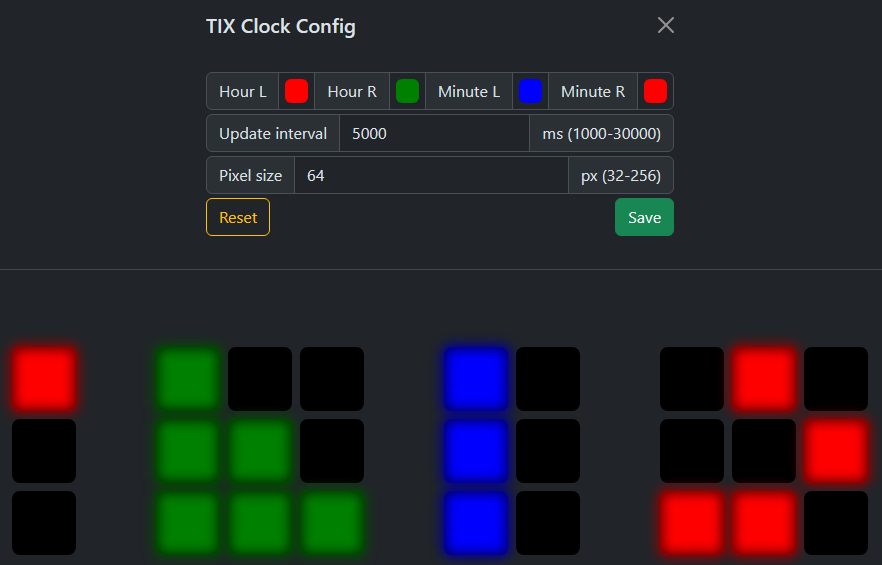The image size is (882, 565).
Task: Click the lit red pixel in the Hour L column
Action: 44,379
